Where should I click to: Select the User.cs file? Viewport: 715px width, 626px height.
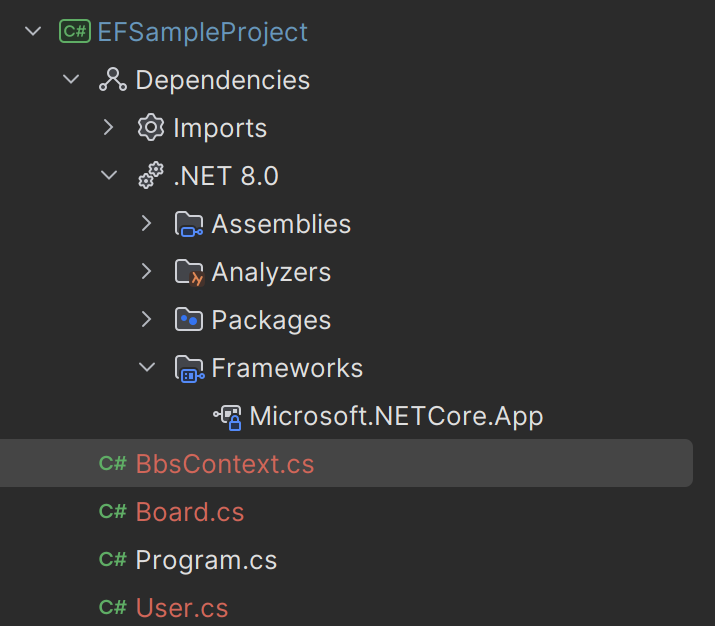181,608
